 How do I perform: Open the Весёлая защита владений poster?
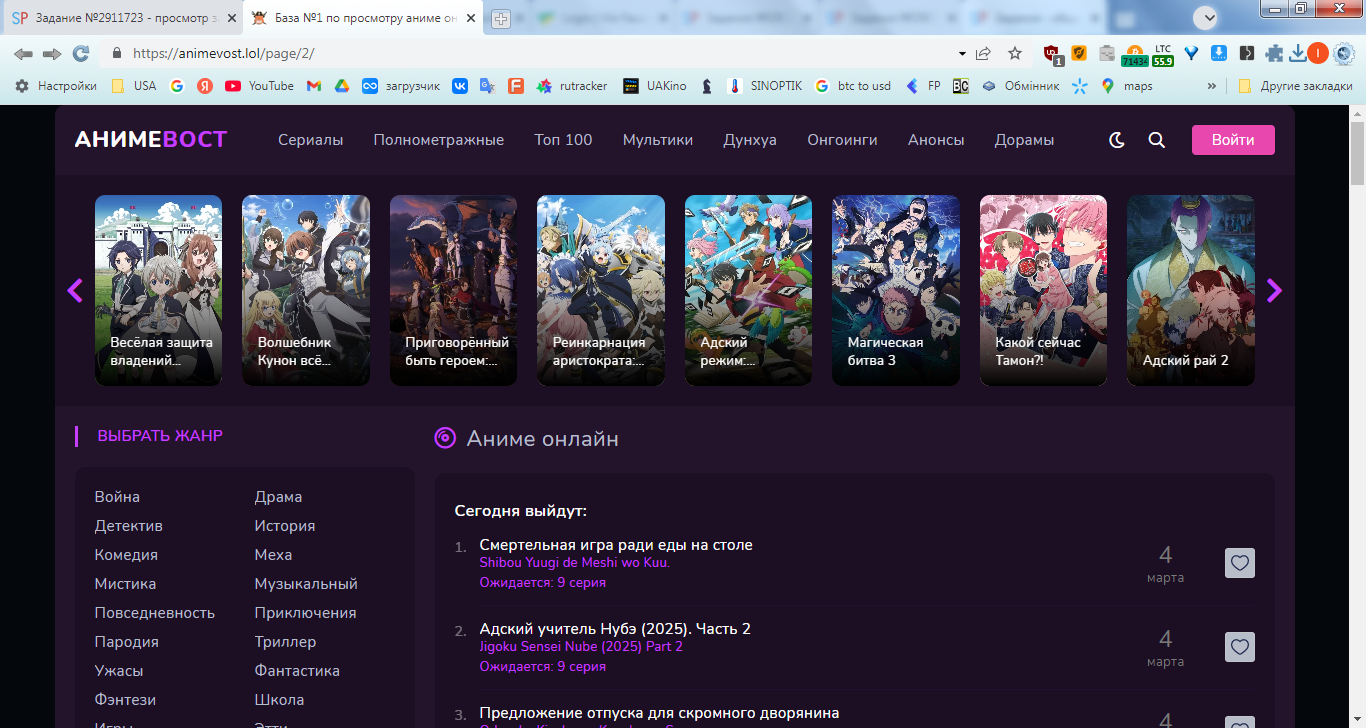(158, 290)
